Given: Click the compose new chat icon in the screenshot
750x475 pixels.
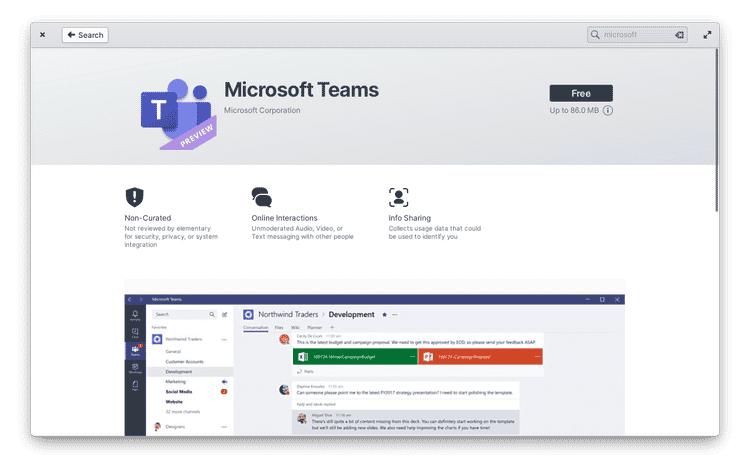Looking at the screenshot, I should (224, 314).
